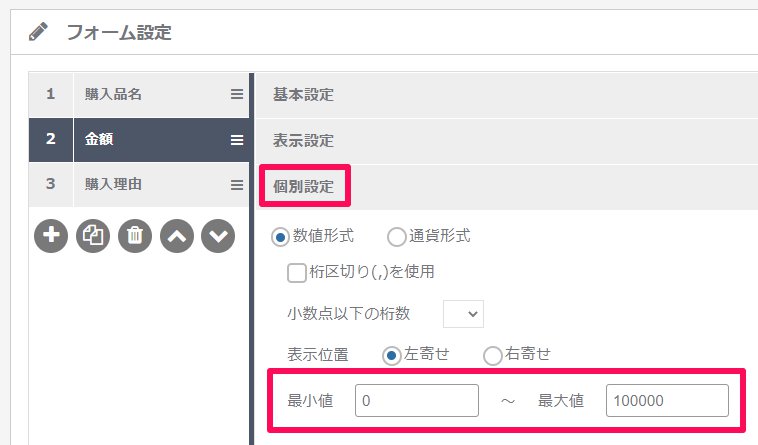Screen dimensions: 758x445
Task: Open the 小数点以下の桁数 dropdown
Action: tap(463, 314)
